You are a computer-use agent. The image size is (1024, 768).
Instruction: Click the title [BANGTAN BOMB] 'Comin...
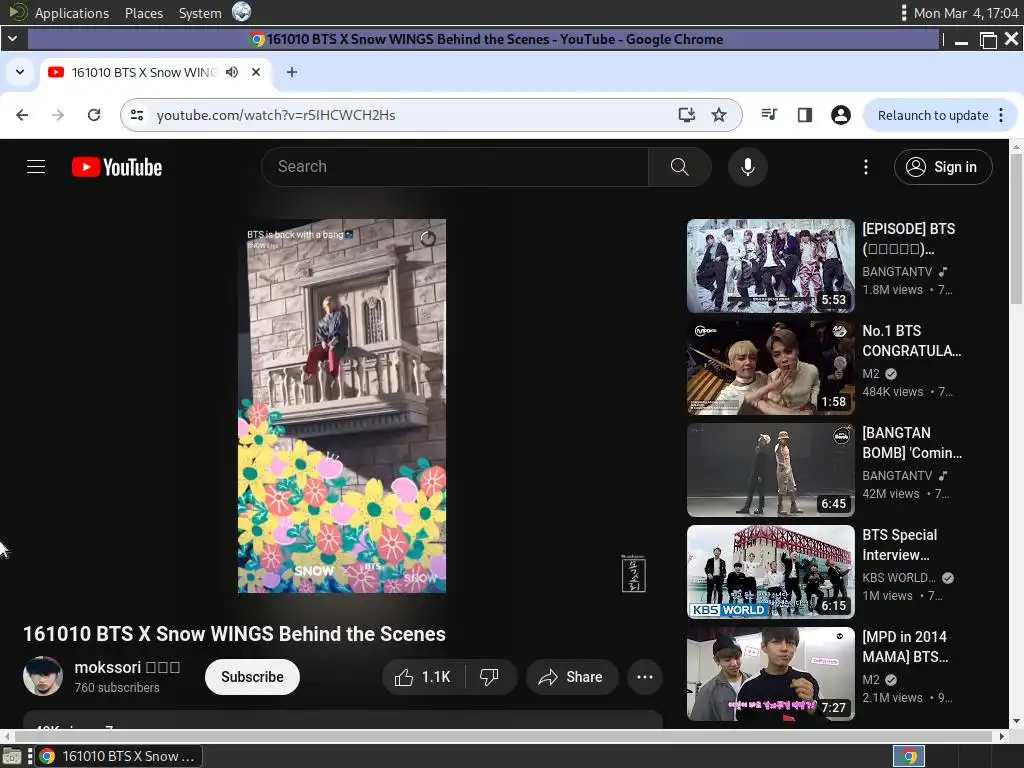[912, 443]
